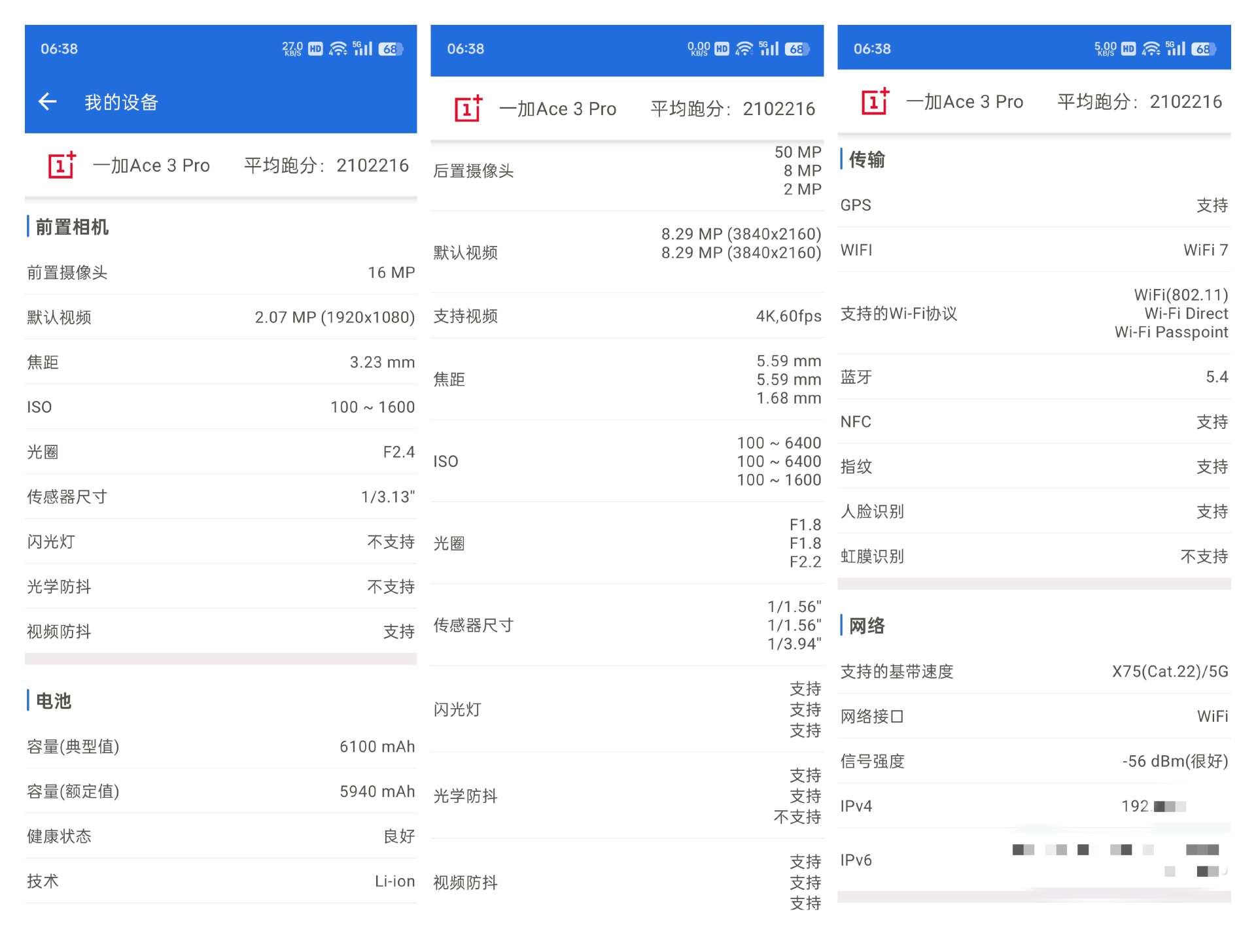Tap the Wi-Fi Direct entry
Viewport: 1256px width, 952px height.
(x=1186, y=314)
